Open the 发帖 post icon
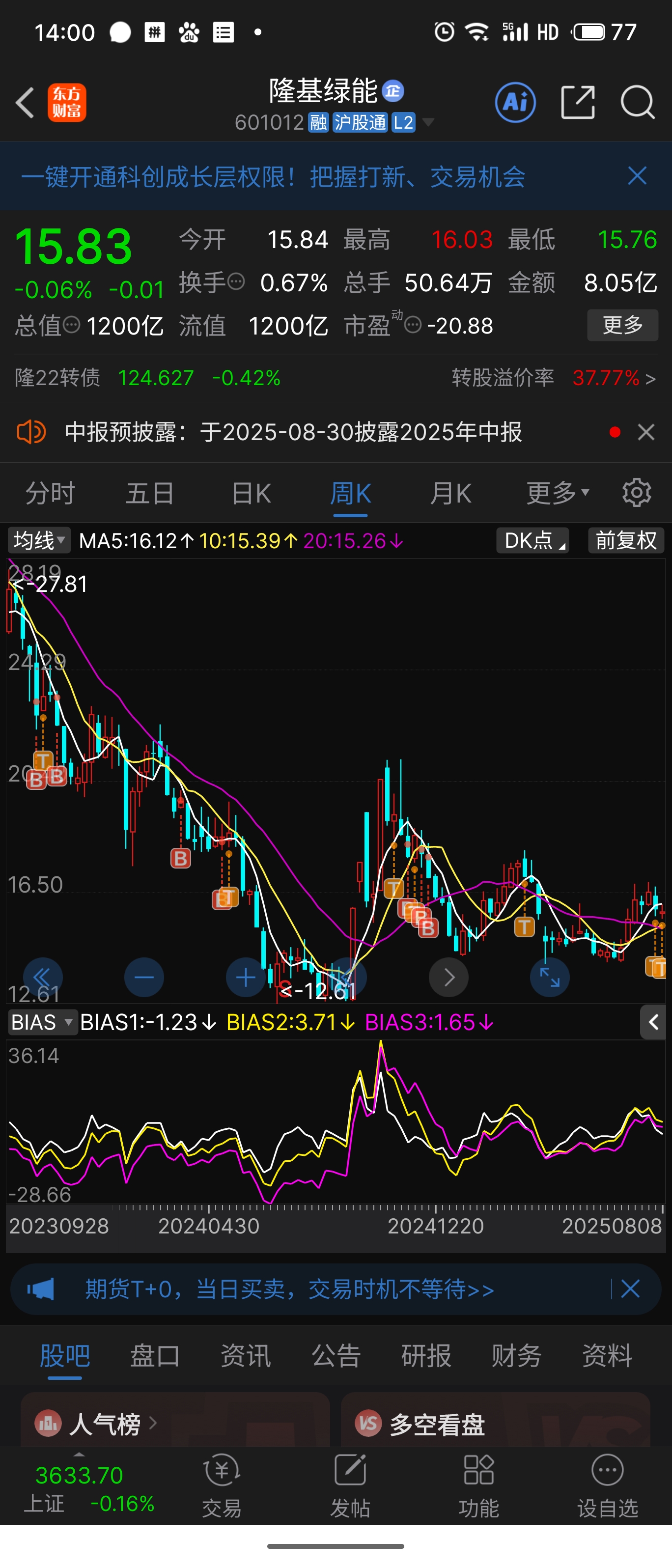Image resolution: width=672 pixels, height=1568 pixels. pos(350,1486)
